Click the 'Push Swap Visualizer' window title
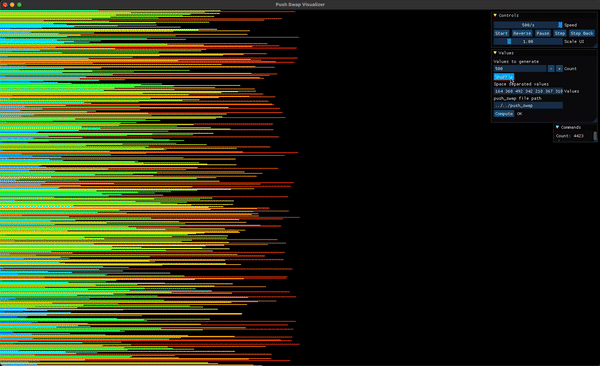600x366 pixels. (300, 5)
